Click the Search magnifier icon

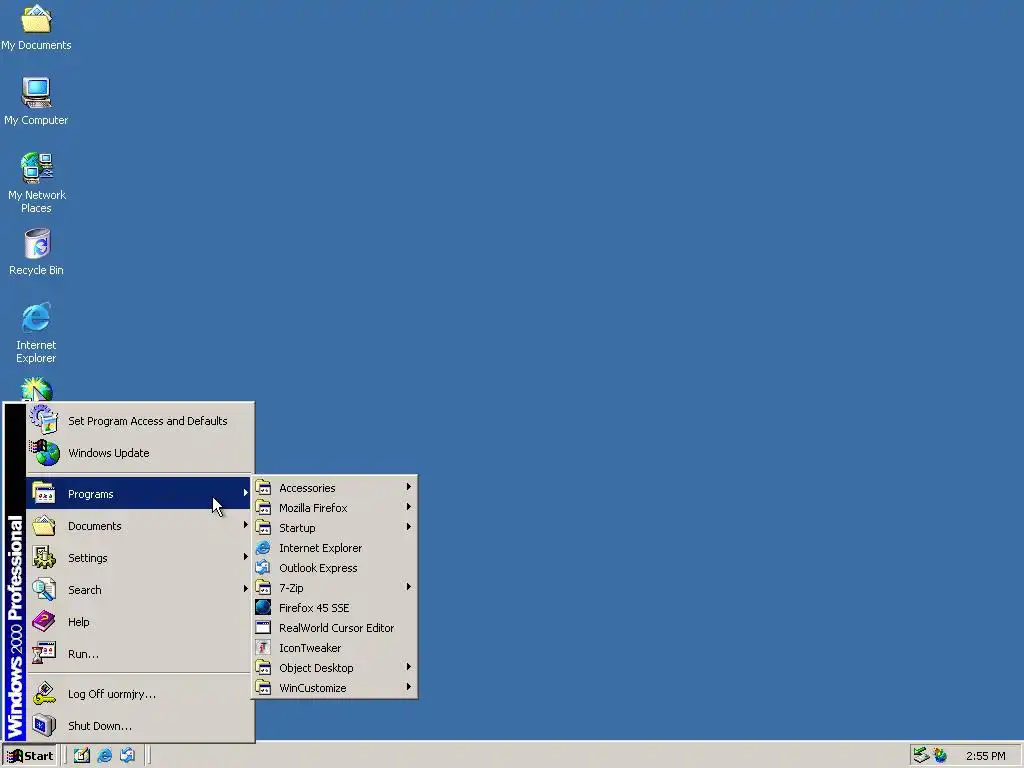point(44,589)
